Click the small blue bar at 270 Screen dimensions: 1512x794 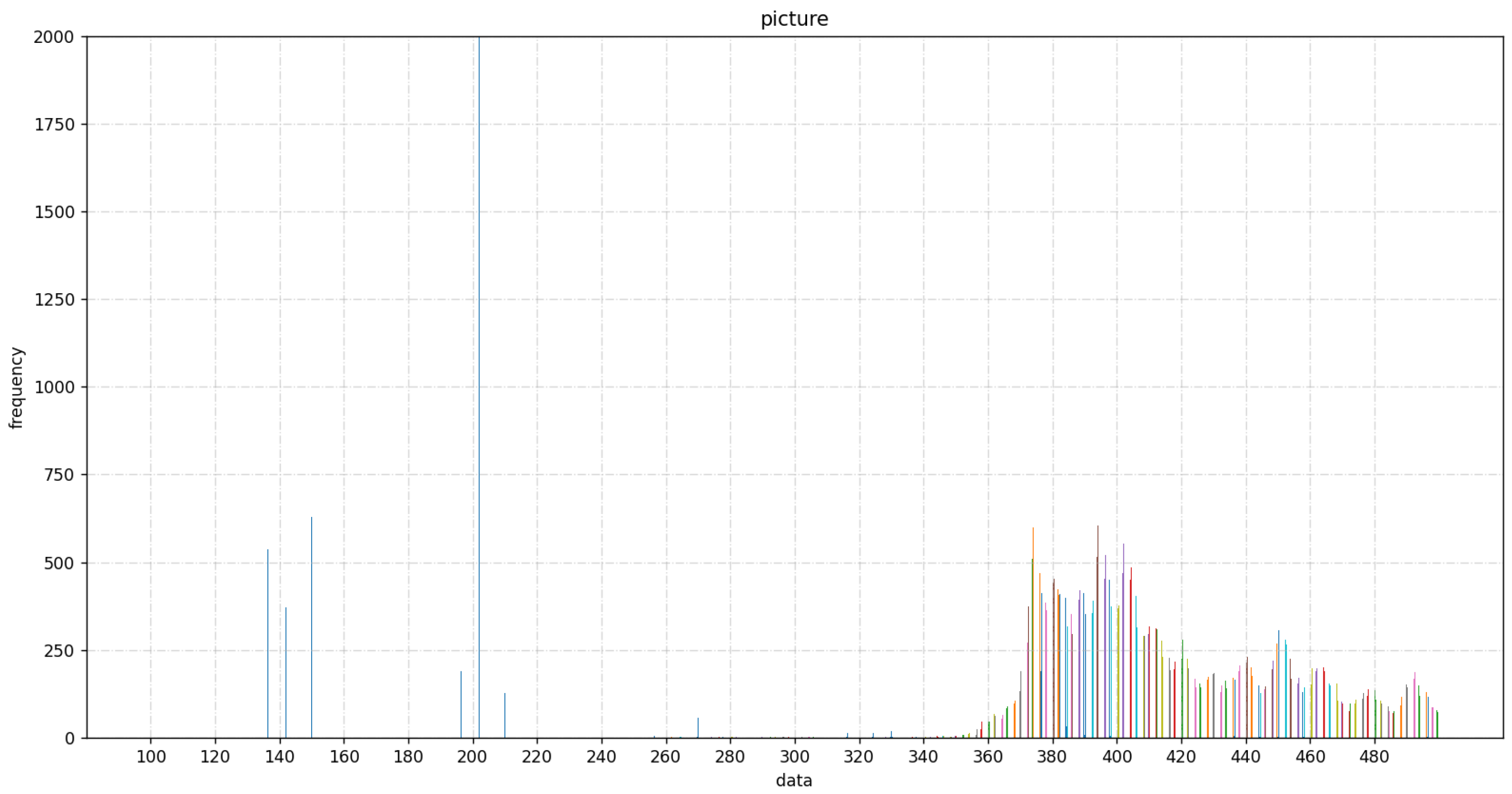click(x=698, y=728)
